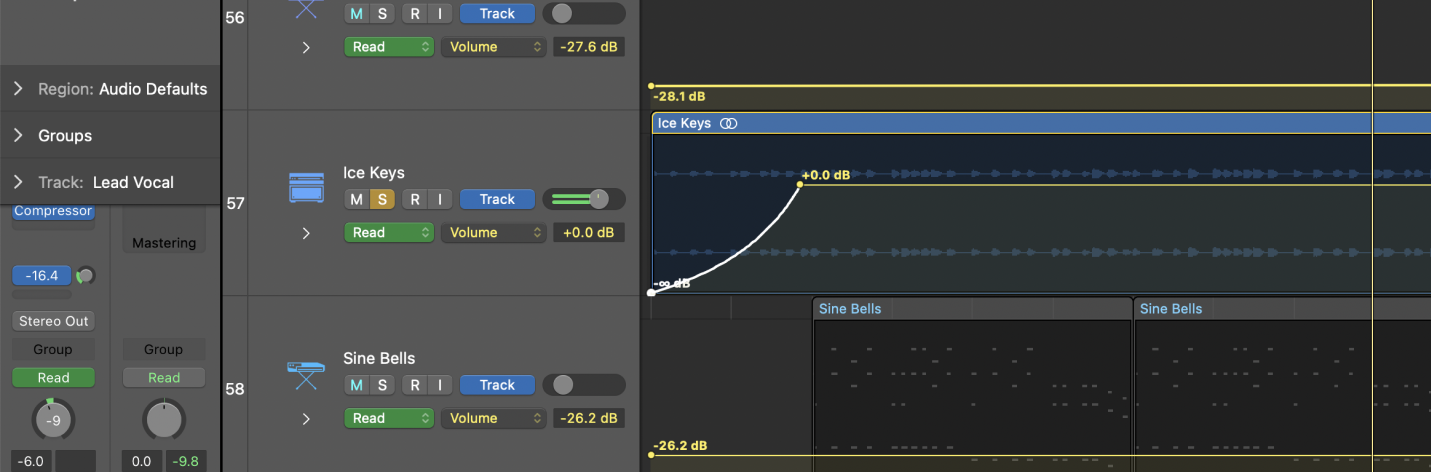Click the Mastering channel strip slot
Image resolution: width=1431 pixels, height=472 pixels.
tap(164, 243)
